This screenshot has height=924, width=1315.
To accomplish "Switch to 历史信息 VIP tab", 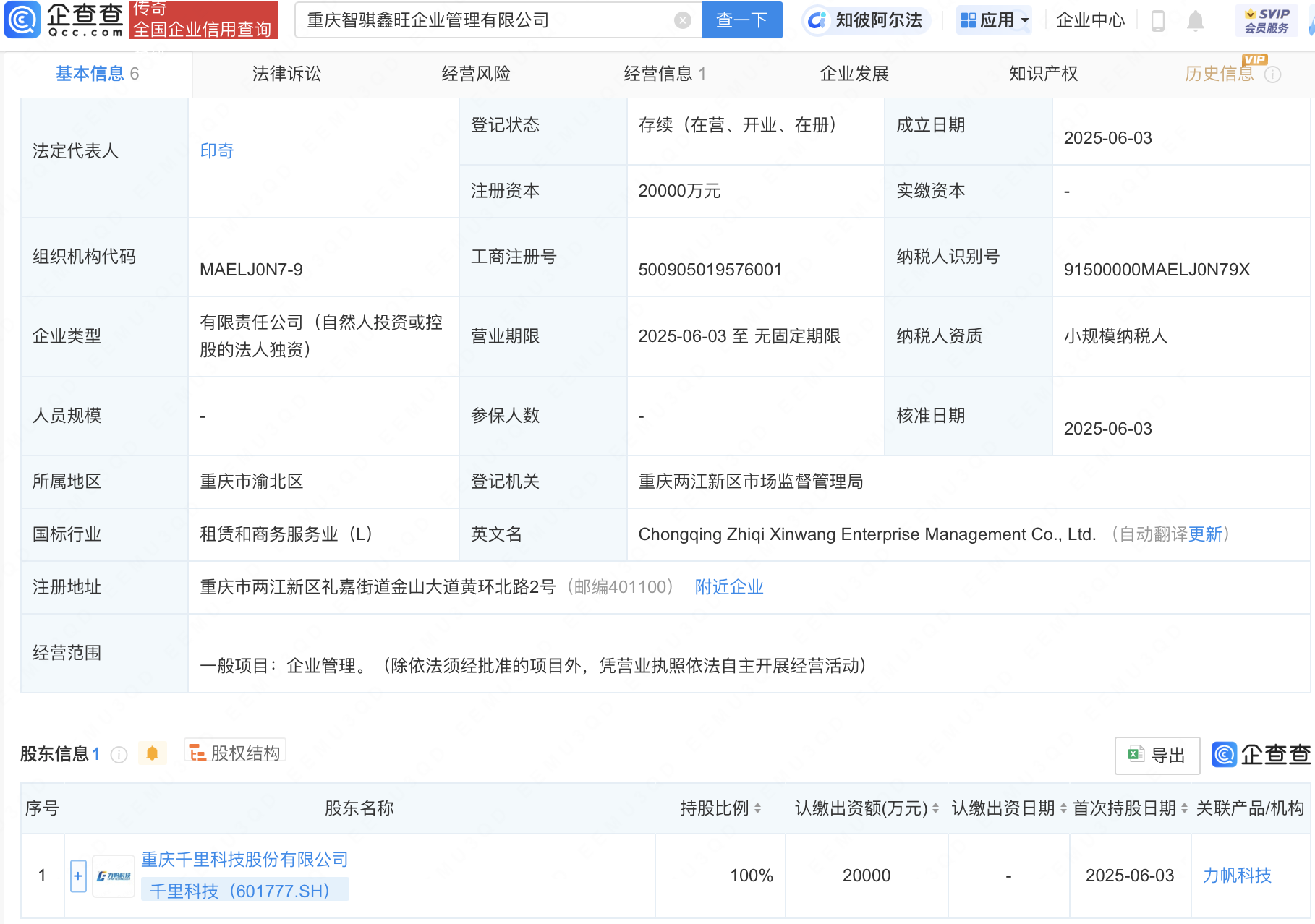I will click(x=1220, y=74).
